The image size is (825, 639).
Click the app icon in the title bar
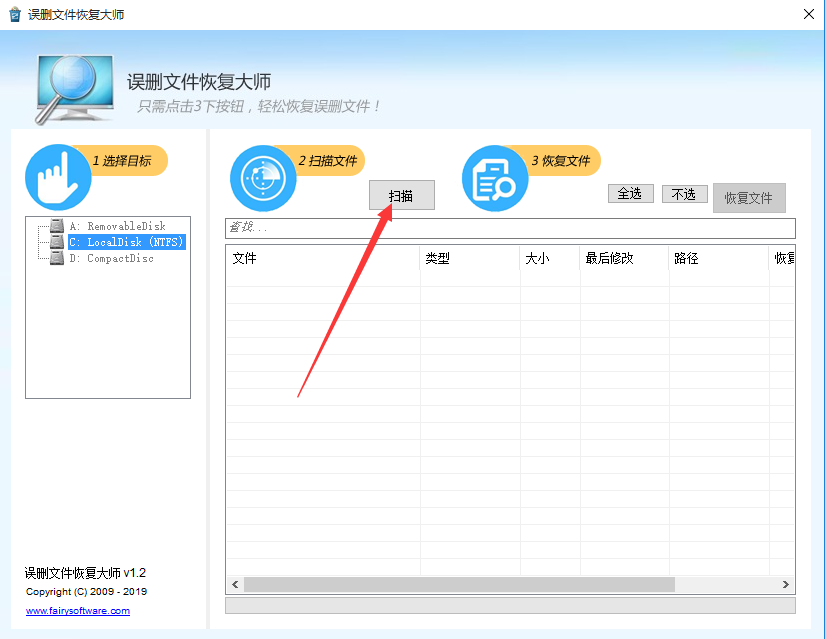pyautogui.click(x=14, y=14)
